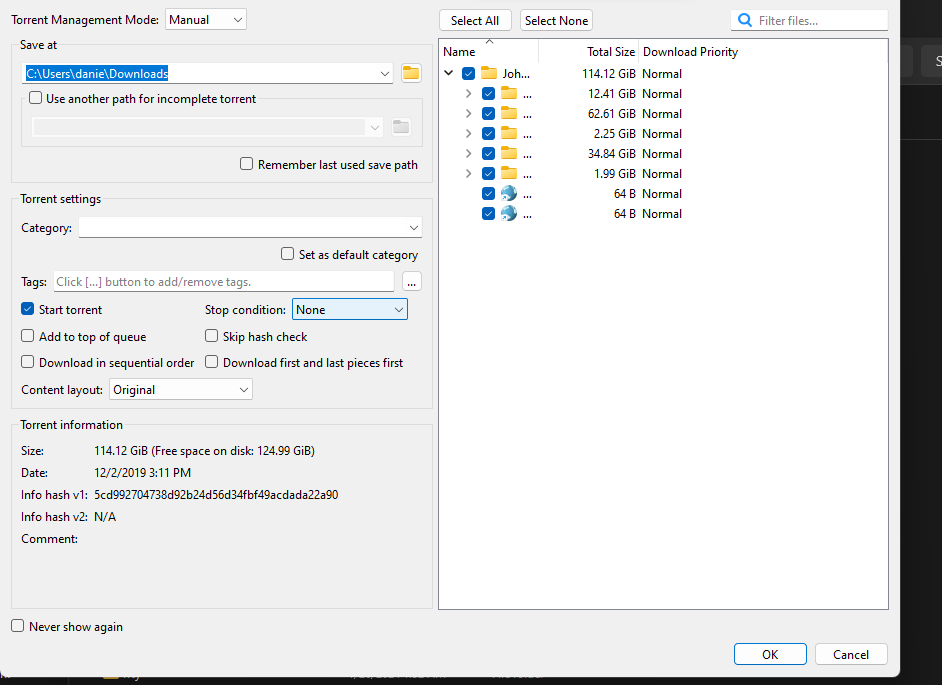Screen dimensions: 942x685
Task: Click the search icon in Filter files box
Action: (744, 20)
